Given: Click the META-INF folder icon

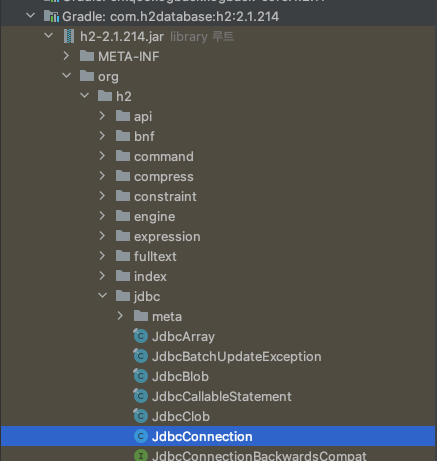Looking at the screenshot, I should [87, 56].
